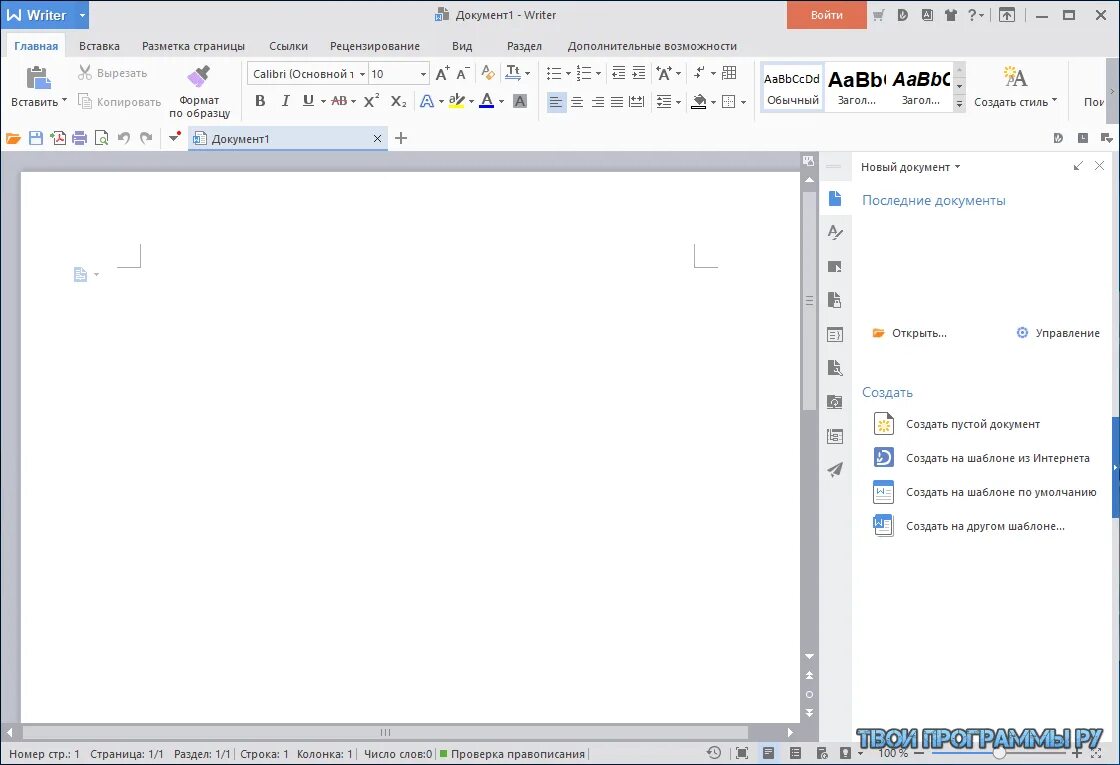This screenshot has height=765, width=1120.
Task: Open the Calibri font name dropdown
Action: point(362,74)
